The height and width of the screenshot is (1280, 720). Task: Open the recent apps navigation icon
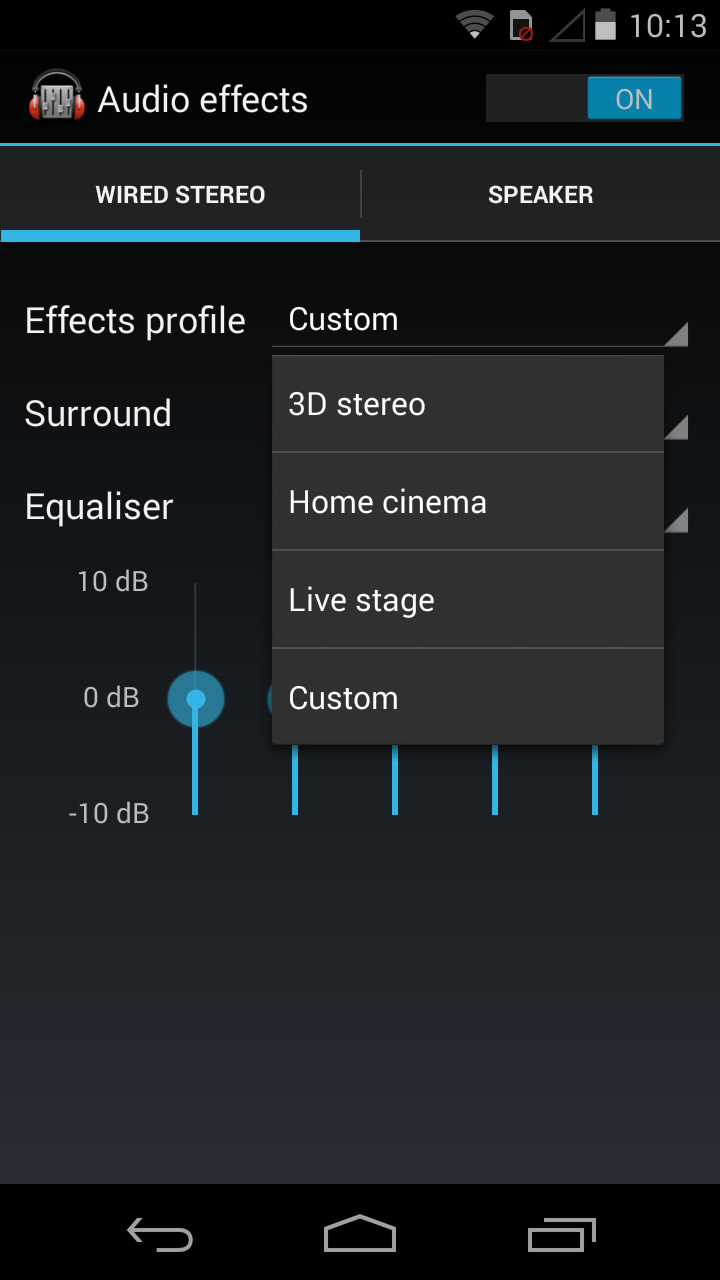click(561, 1235)
